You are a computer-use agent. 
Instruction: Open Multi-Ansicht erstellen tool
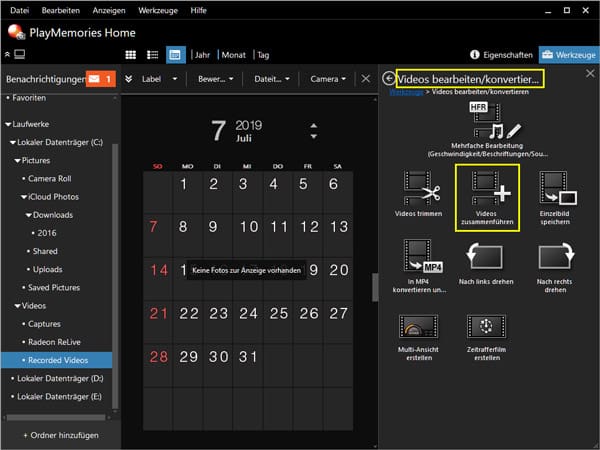tap(418, 330)
